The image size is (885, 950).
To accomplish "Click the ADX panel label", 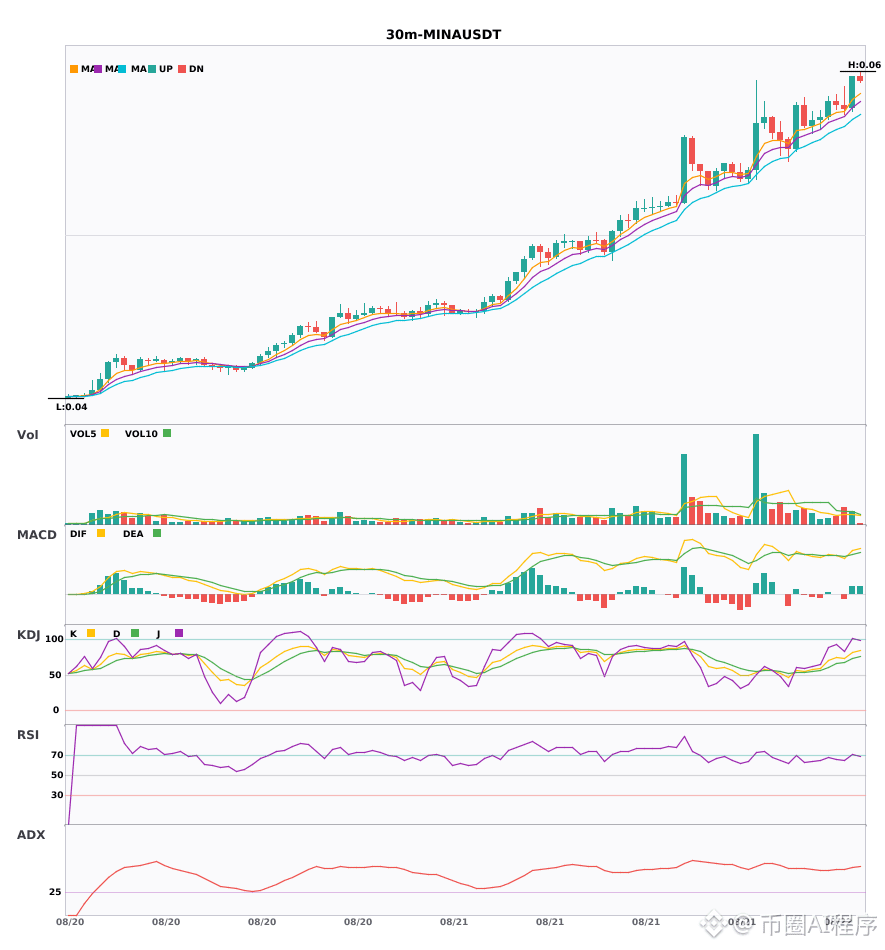I will (31, 835).
